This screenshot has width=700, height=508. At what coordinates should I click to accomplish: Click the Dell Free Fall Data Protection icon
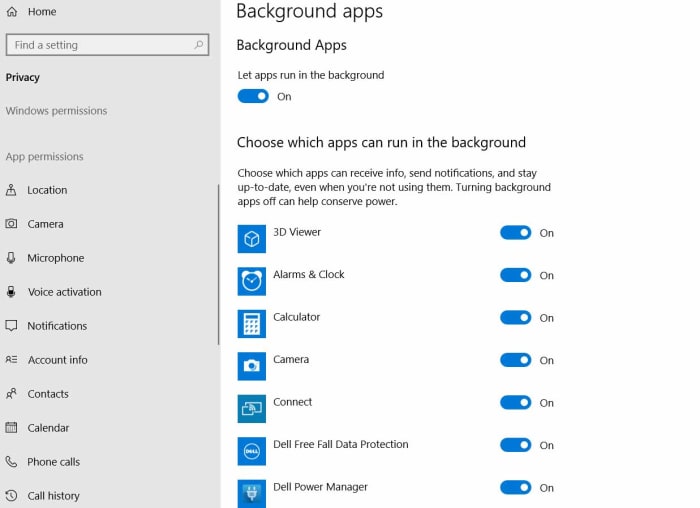pyautogui.click(x=252, y=451)
